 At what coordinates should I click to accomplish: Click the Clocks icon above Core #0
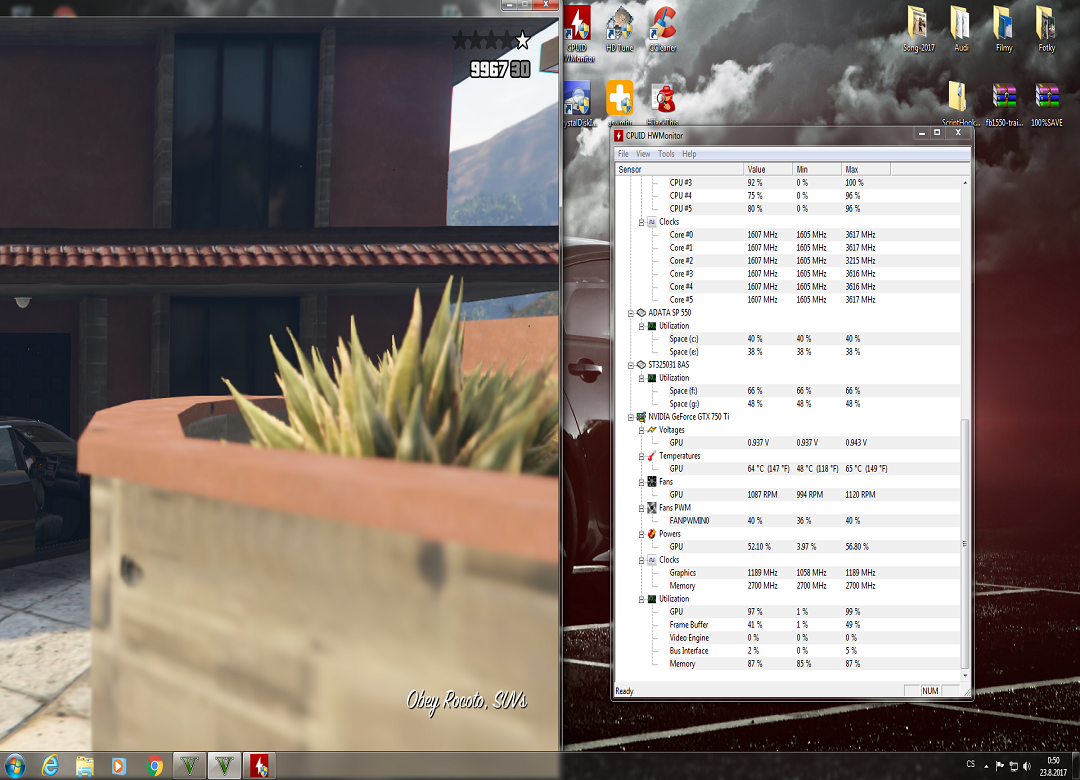tap(652, 222)
